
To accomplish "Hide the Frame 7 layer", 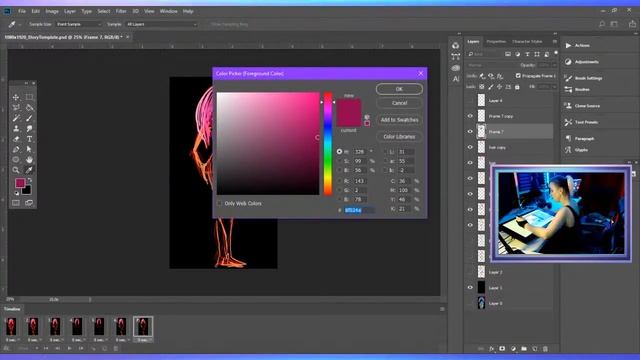I will point(470,131).
